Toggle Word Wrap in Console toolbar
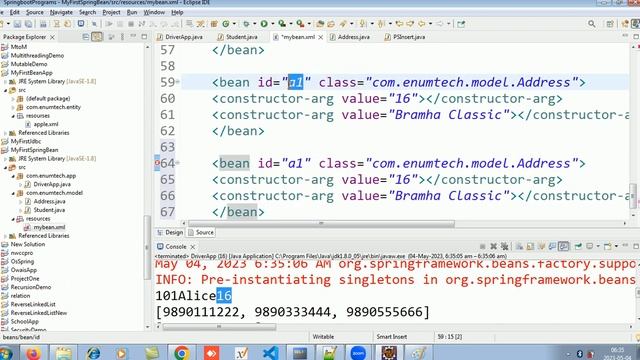Screen dimensions: 640x360 click(x=541, y=247)
